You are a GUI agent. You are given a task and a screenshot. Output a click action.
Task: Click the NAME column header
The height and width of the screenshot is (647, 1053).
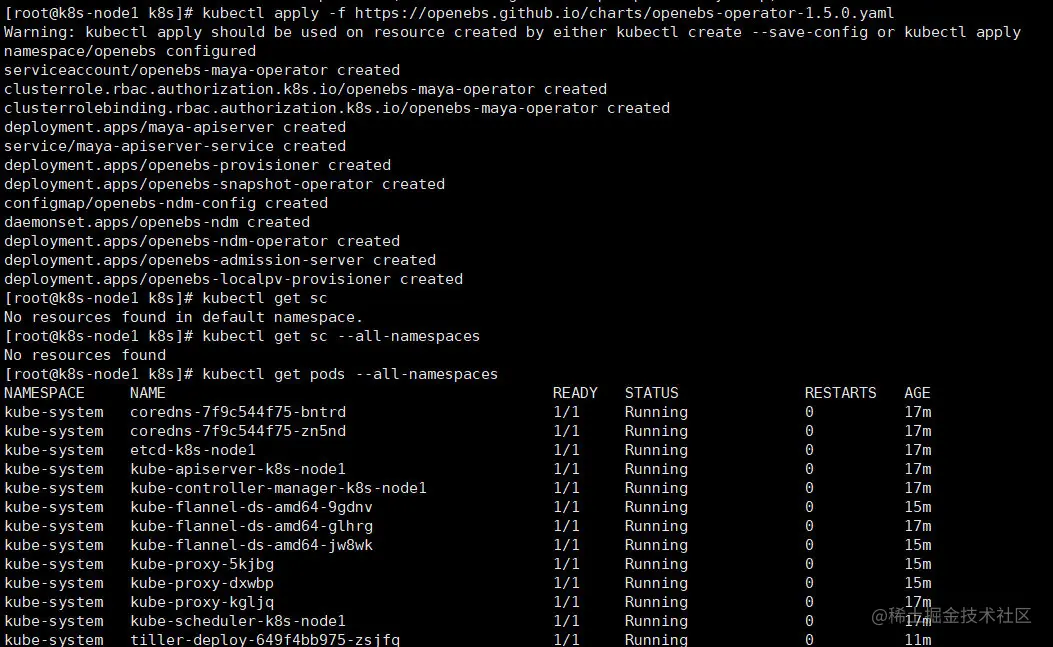coord(148,394)
